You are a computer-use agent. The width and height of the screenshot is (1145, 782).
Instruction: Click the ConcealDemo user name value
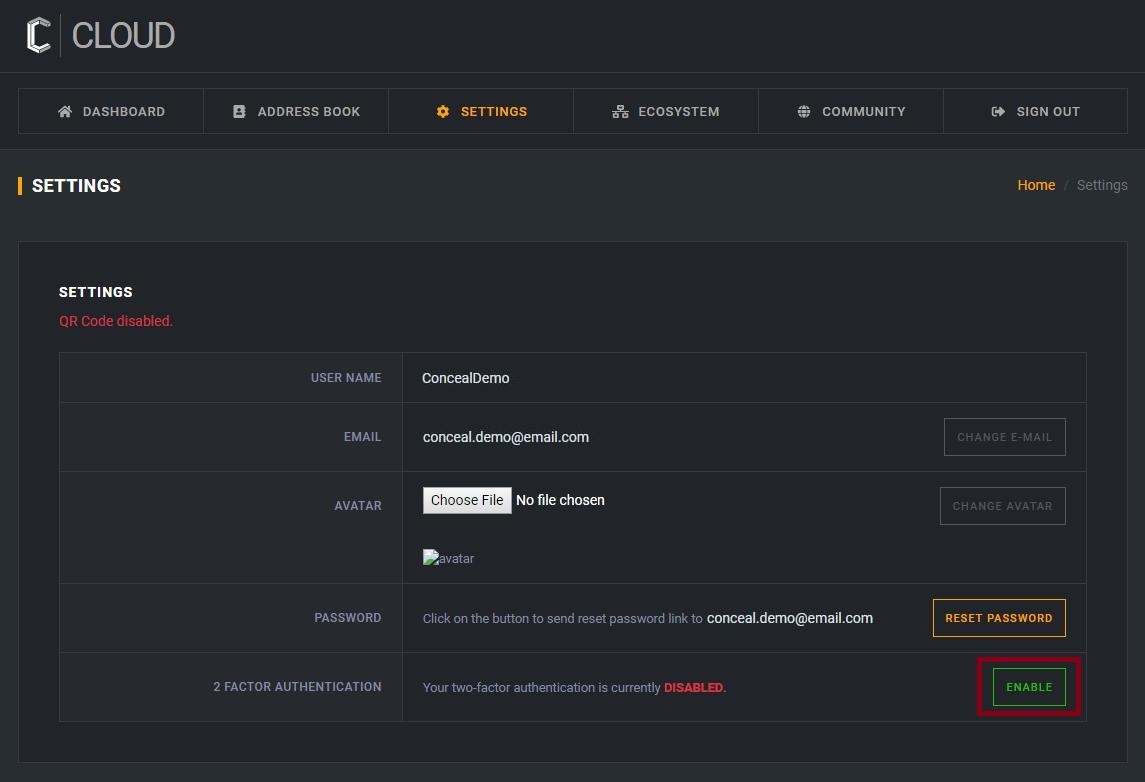(465, 378)
